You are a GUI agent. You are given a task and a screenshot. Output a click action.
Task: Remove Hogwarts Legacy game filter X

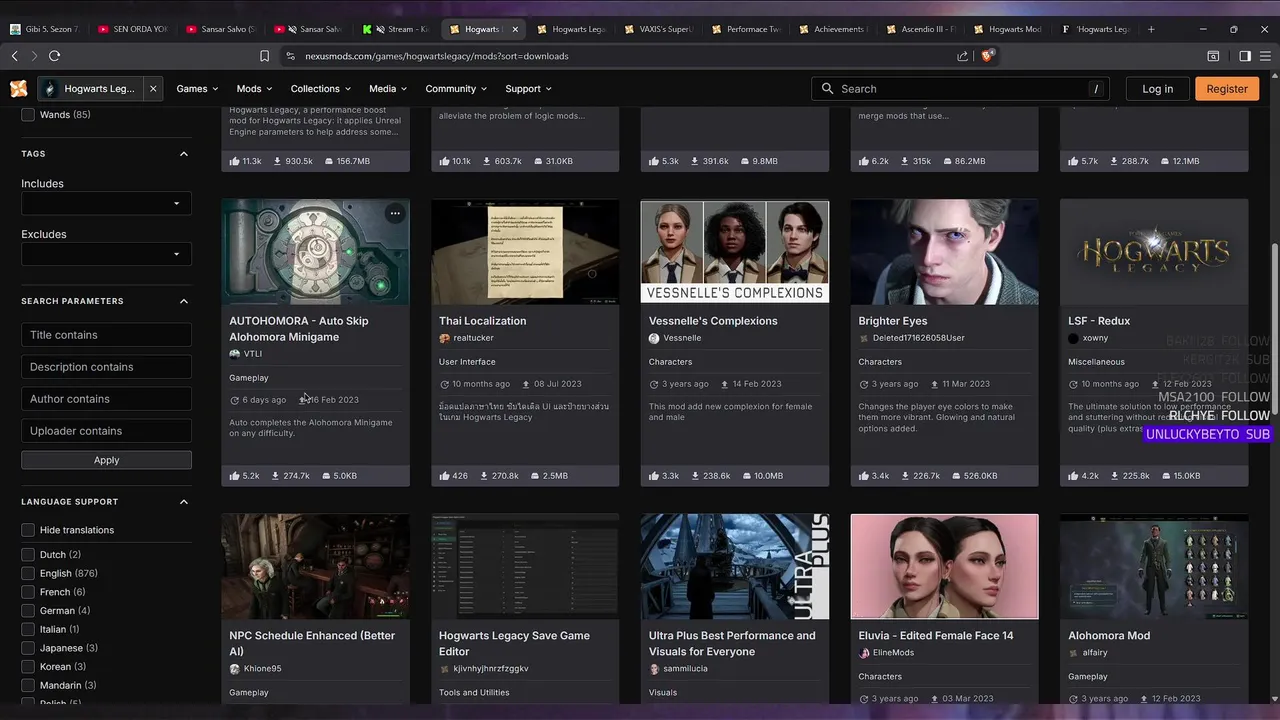[153, 89]
